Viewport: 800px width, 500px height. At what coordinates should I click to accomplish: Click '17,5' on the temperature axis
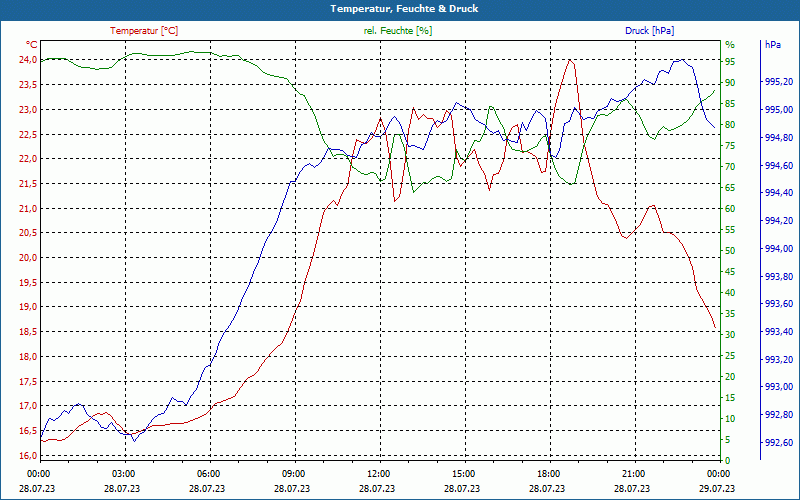click(28, 382)
